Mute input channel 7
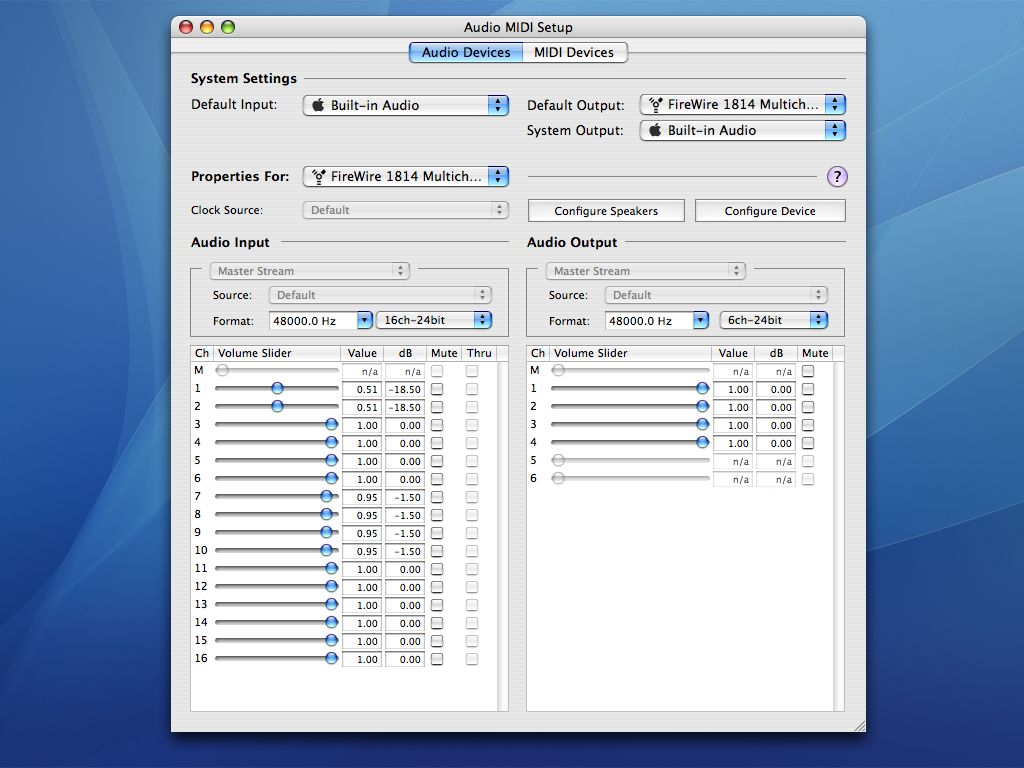The height and width of the screenshot is (768, 1024). point(437,497)
